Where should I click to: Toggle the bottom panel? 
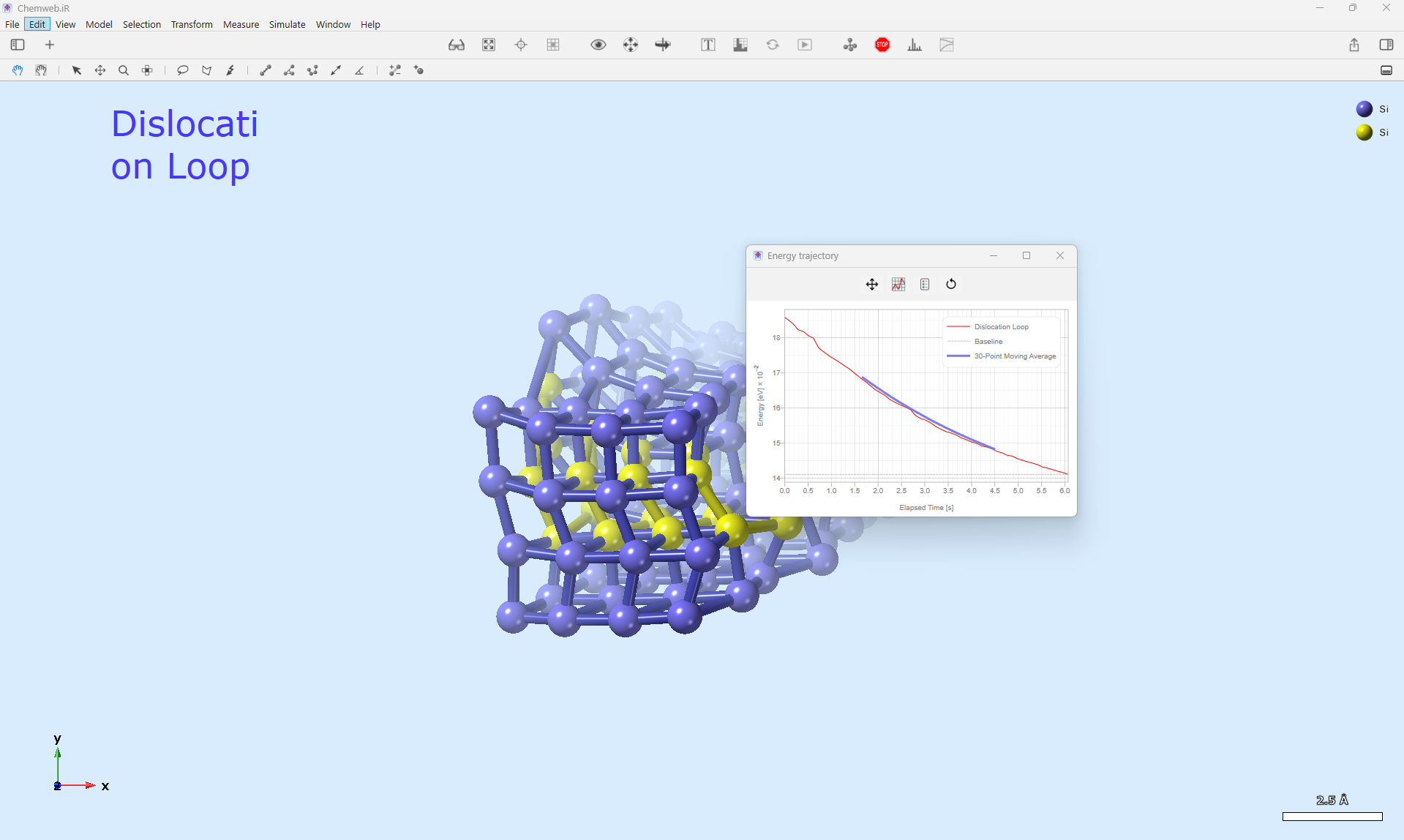pos(1386,70)
